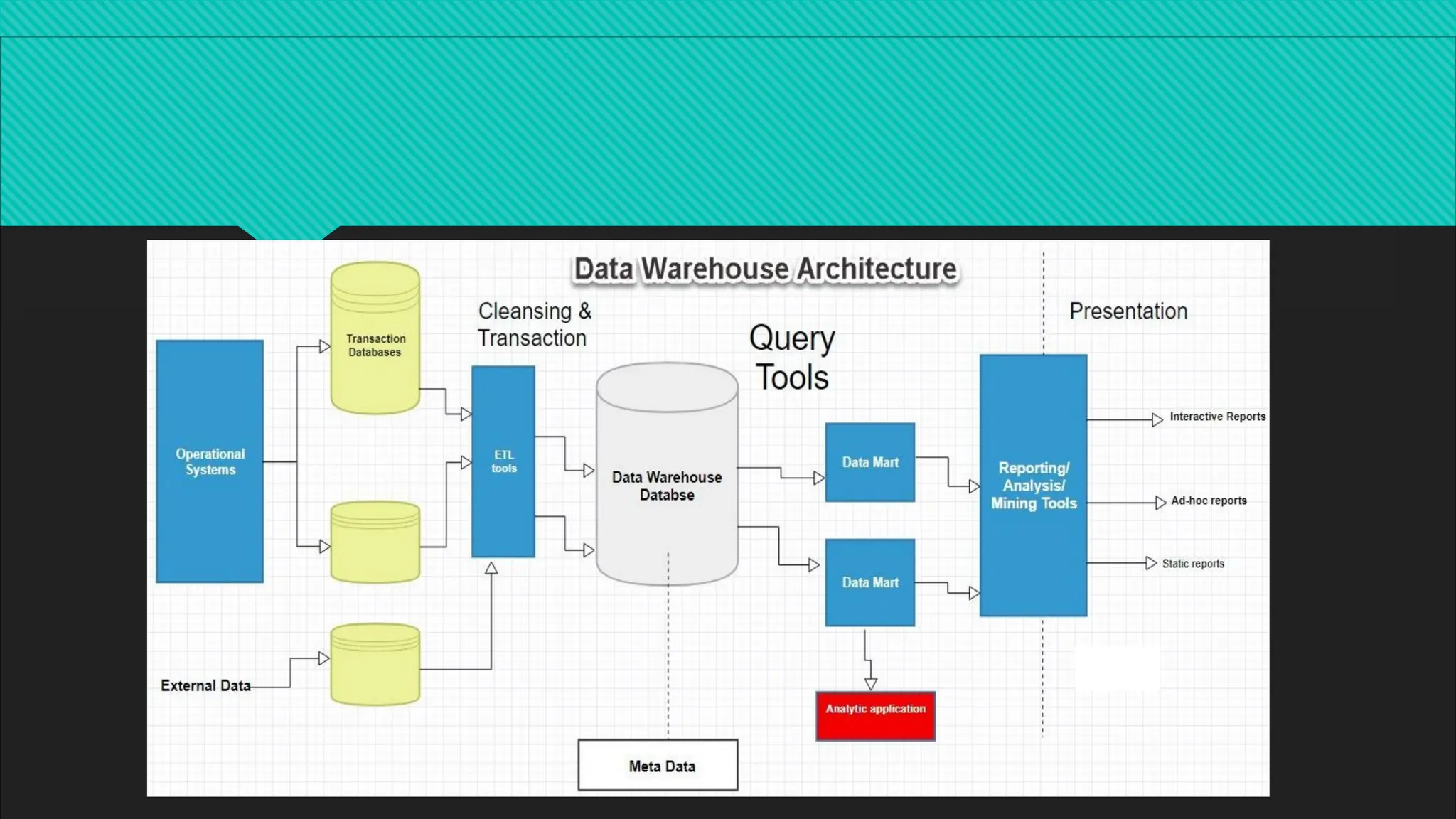
Task: Click the Query Tools heading
Action: [792, 358]
